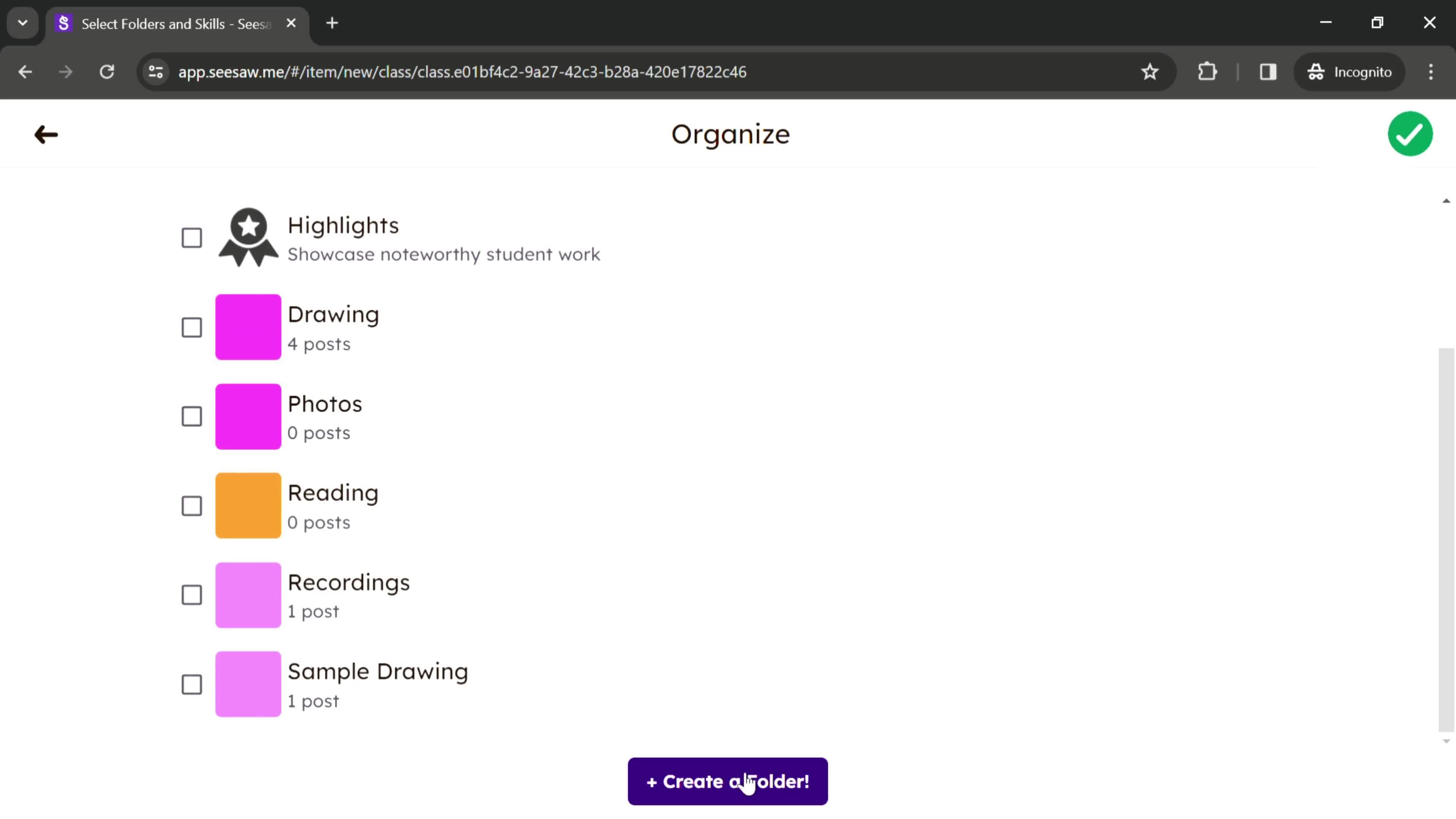
Task: Expand browser tab options menu
Action: point(22,22)
